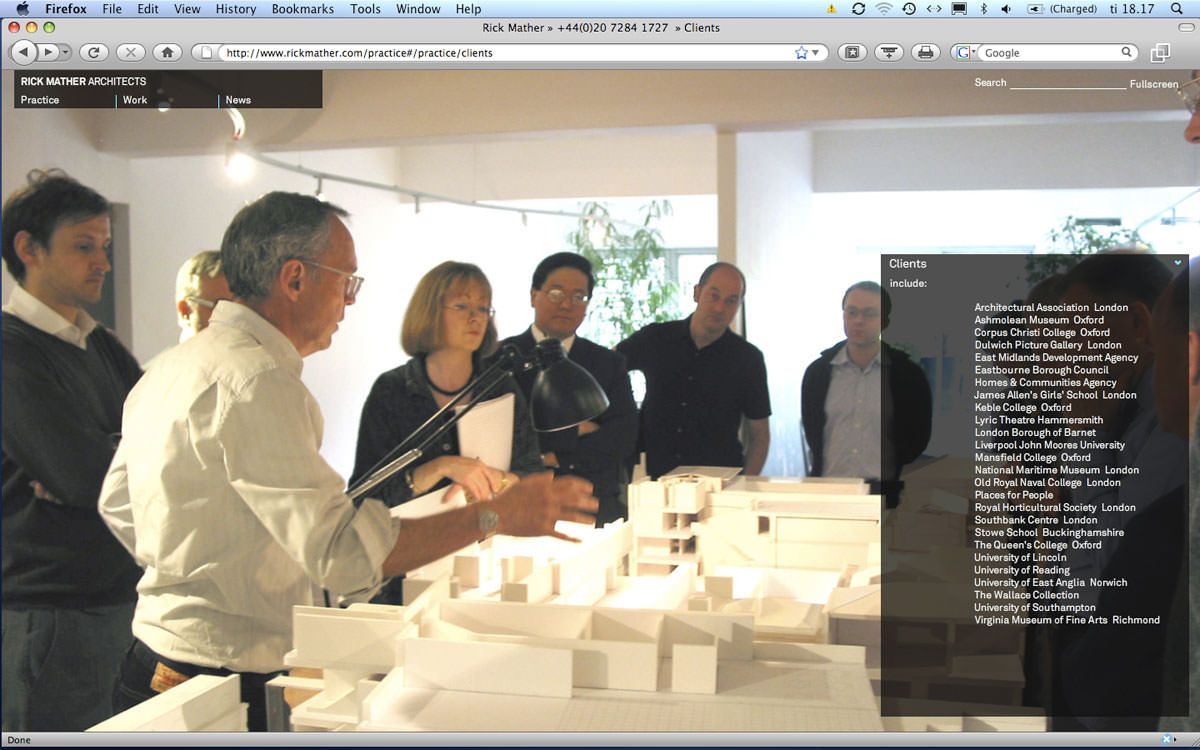
Task: Select Keble College Oxford
Action: click(x=1023, y=408)
